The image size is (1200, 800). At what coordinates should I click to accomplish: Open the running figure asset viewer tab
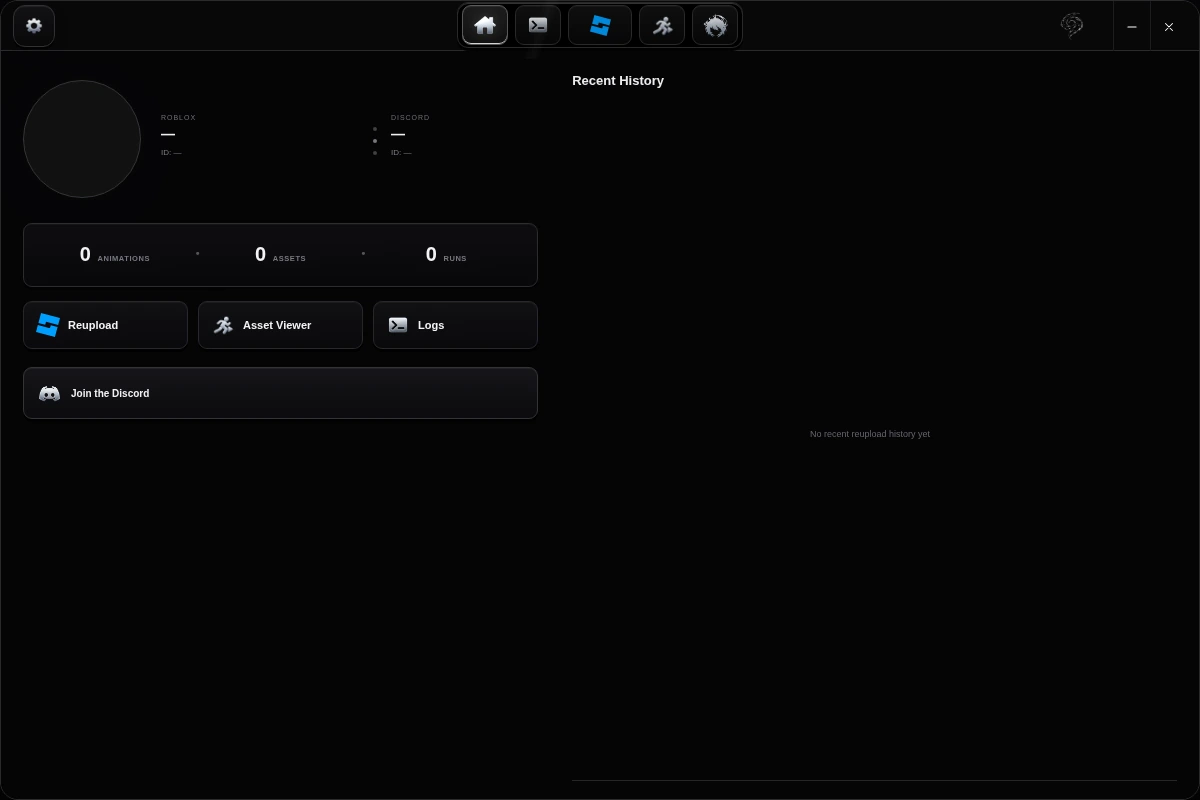[x=662, y=25]
